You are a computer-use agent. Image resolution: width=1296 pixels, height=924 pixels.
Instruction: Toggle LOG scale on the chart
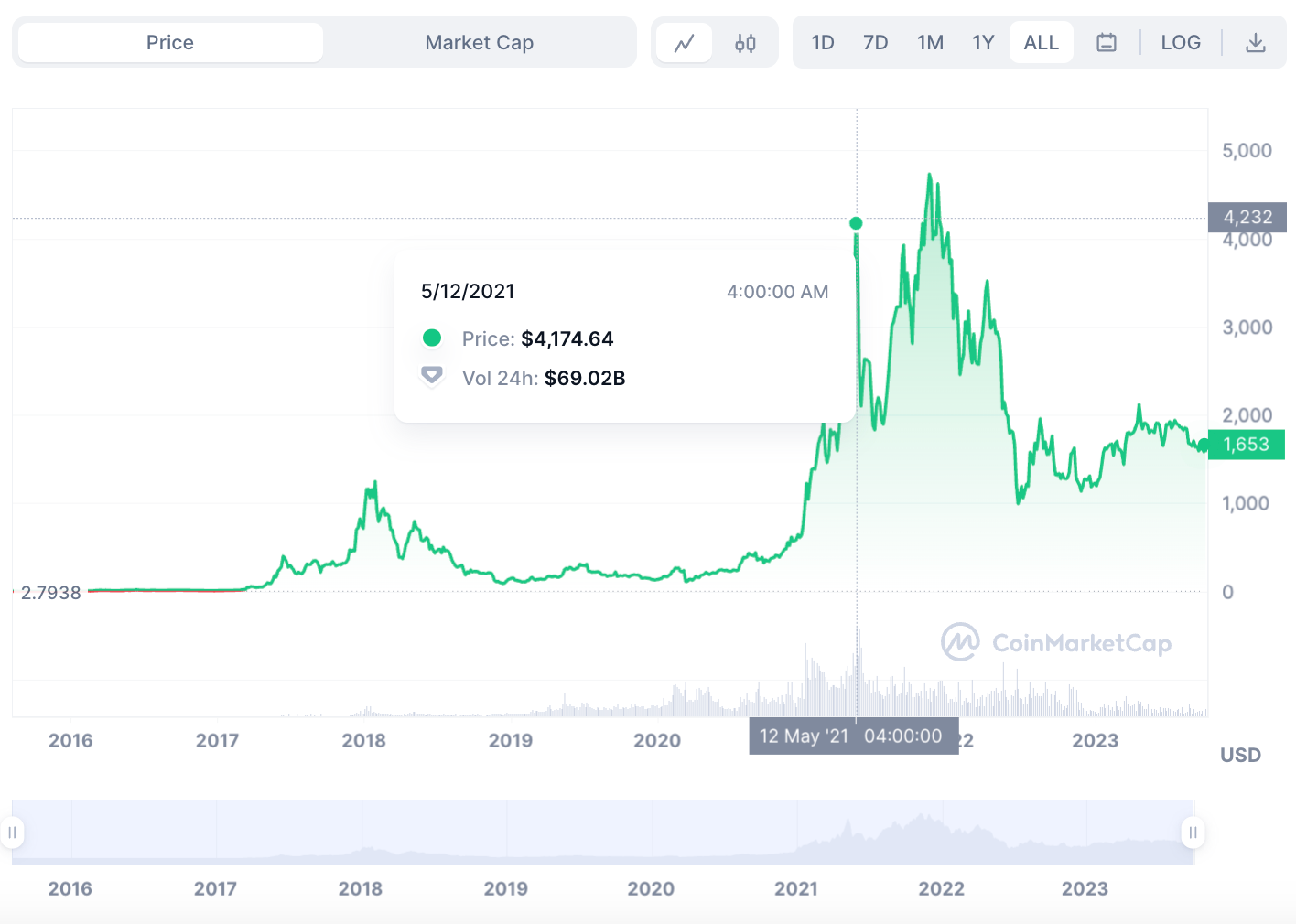point(1181,43)
